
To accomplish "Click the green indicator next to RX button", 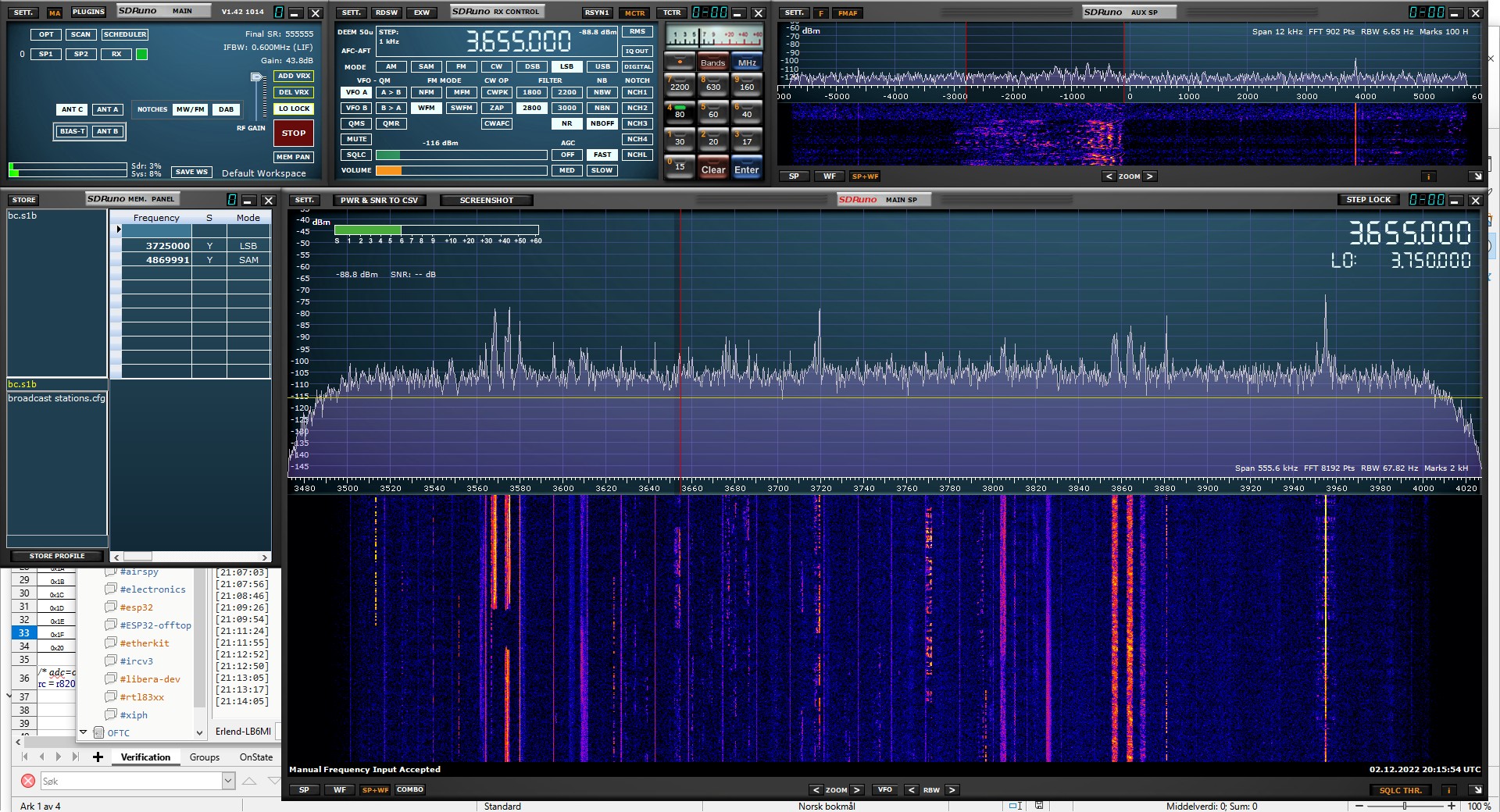I will point(141,54).
